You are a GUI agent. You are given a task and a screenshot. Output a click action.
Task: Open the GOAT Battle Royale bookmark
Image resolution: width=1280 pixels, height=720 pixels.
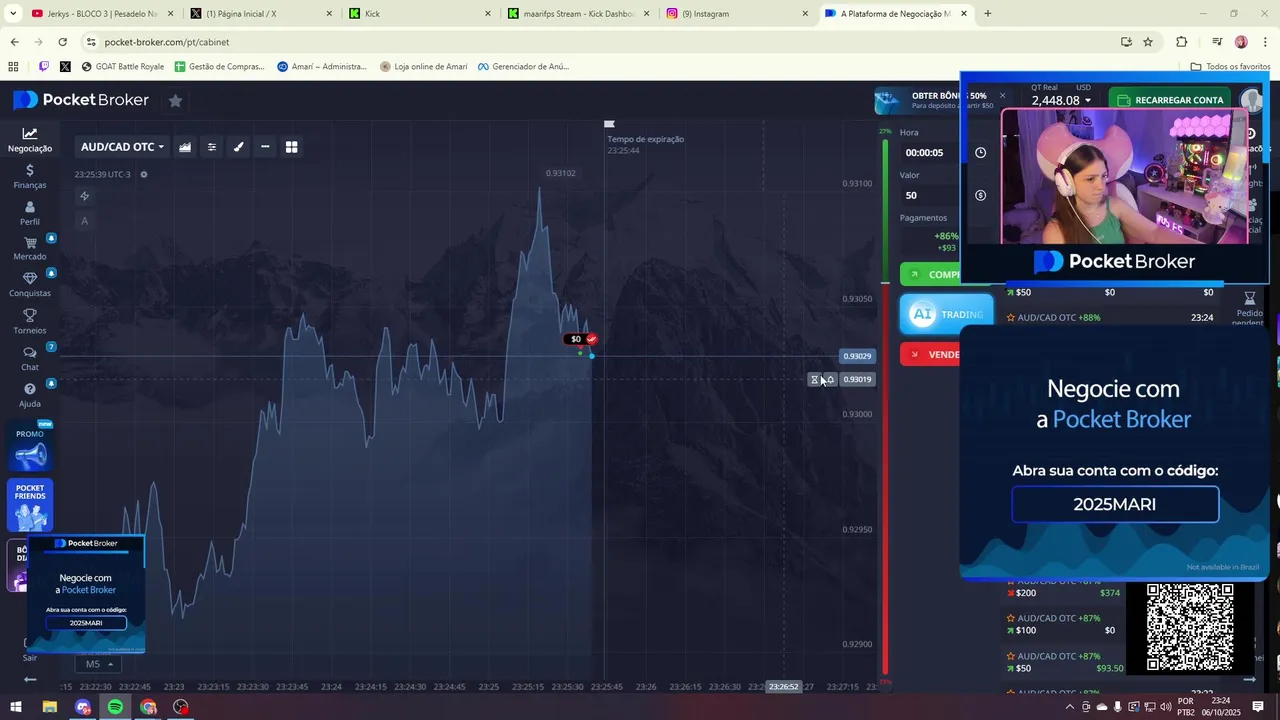[123, 67]
